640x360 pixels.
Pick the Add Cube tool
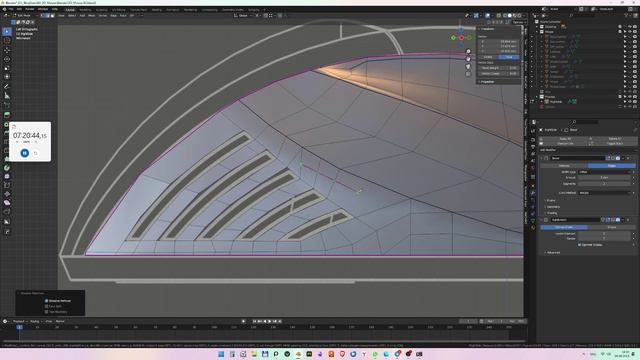(x=7, y=105)
